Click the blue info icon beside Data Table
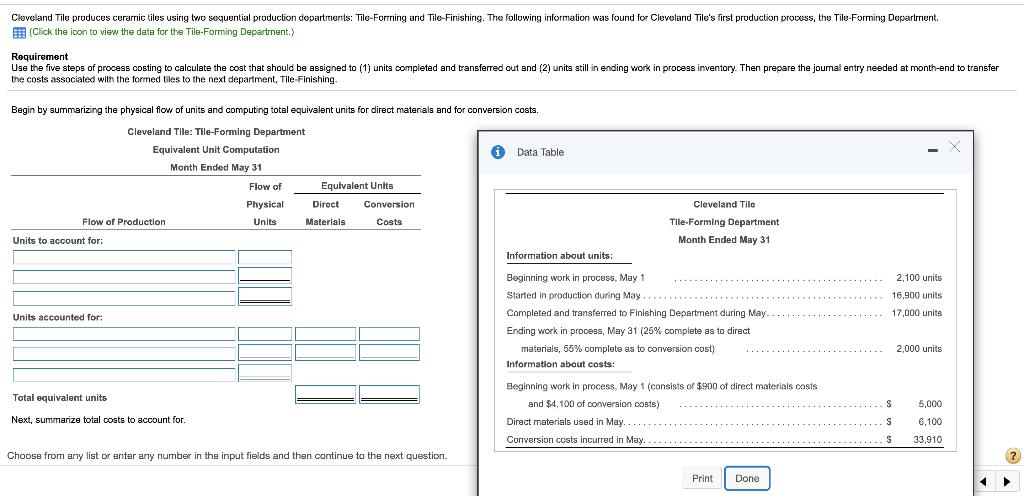Image resolution: width=1024 pixels, height=496 pixels. tap(498, 152)
